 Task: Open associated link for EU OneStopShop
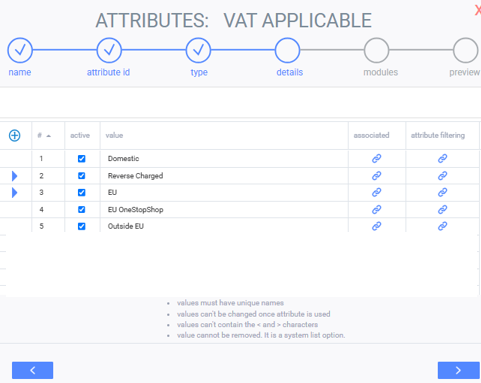coord(376,210)
